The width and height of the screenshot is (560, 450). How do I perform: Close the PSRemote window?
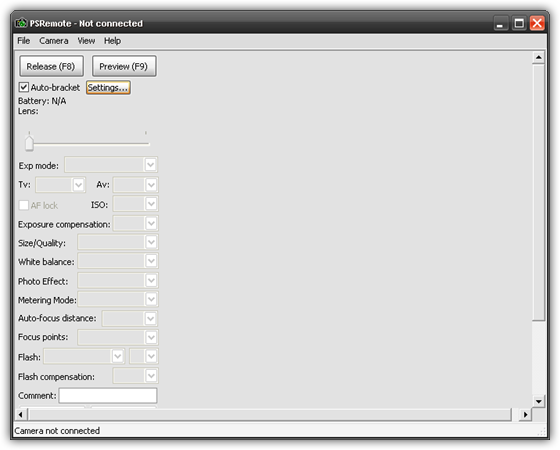(537, 24)
